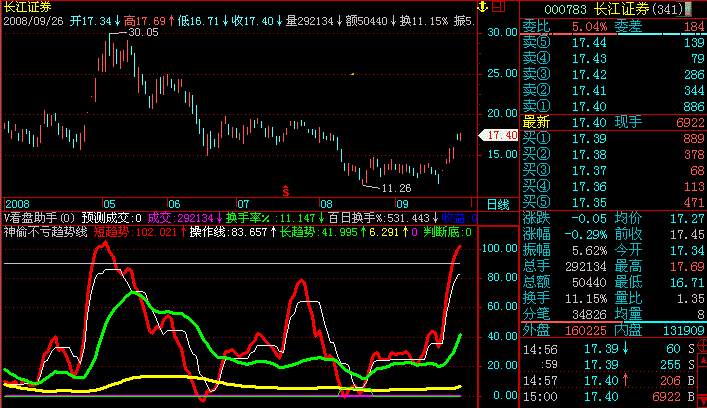The width and height of the screenshot is (707, 408).
Task: Click the 30.05 high price label on the chart
Action: [x=143, y=32]
